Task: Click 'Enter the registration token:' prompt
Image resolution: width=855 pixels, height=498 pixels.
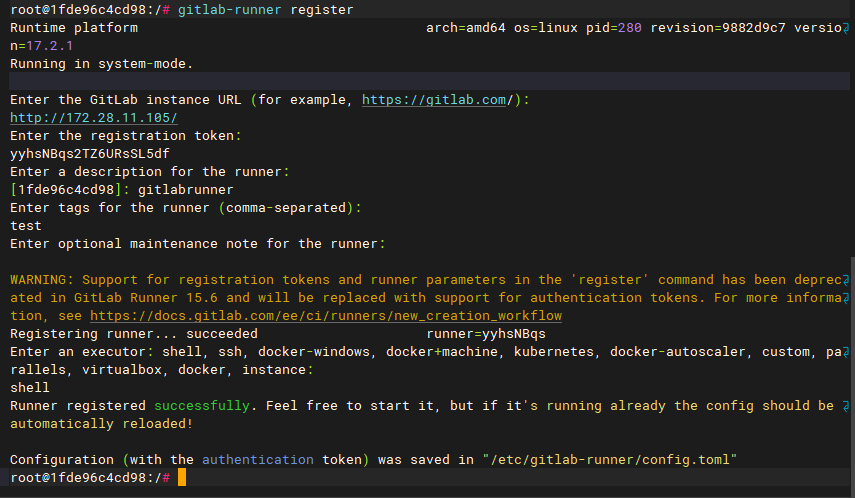Action: tap(126, 136)
